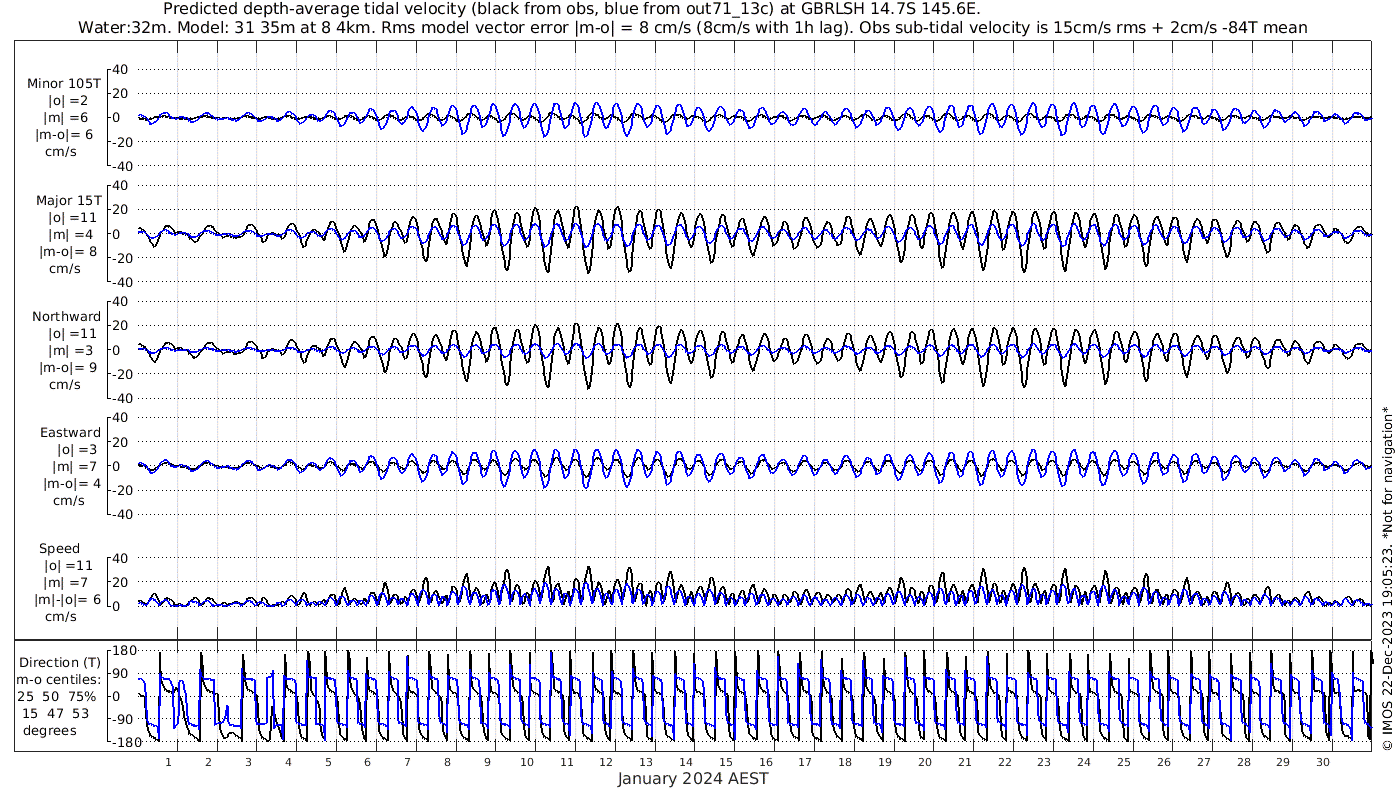This screenshot has width=1400, height=800.
Task: Click the '|m-o|= 8' value under Major 15T
Action: (x=66, y=251)
